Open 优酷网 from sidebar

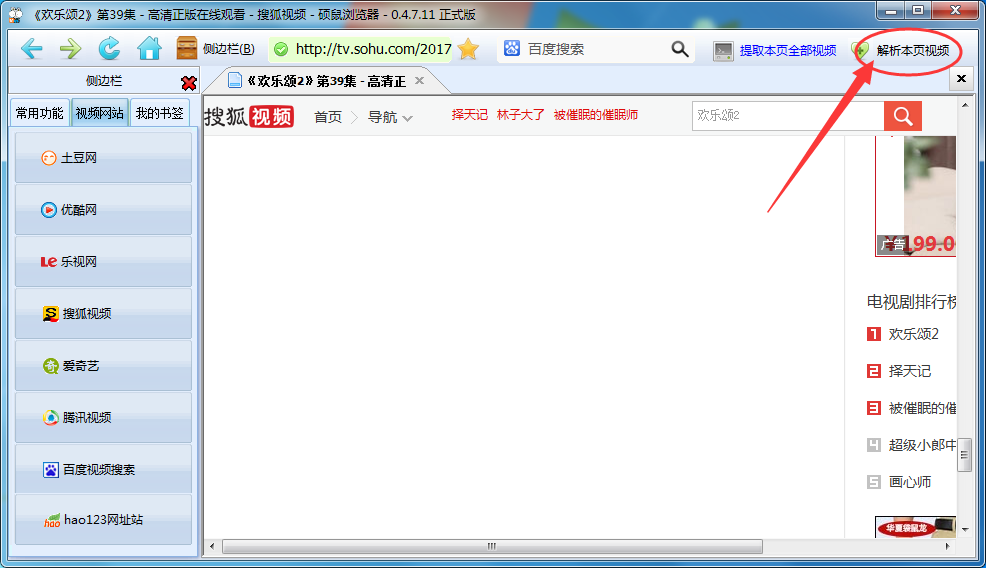point(103,209)
